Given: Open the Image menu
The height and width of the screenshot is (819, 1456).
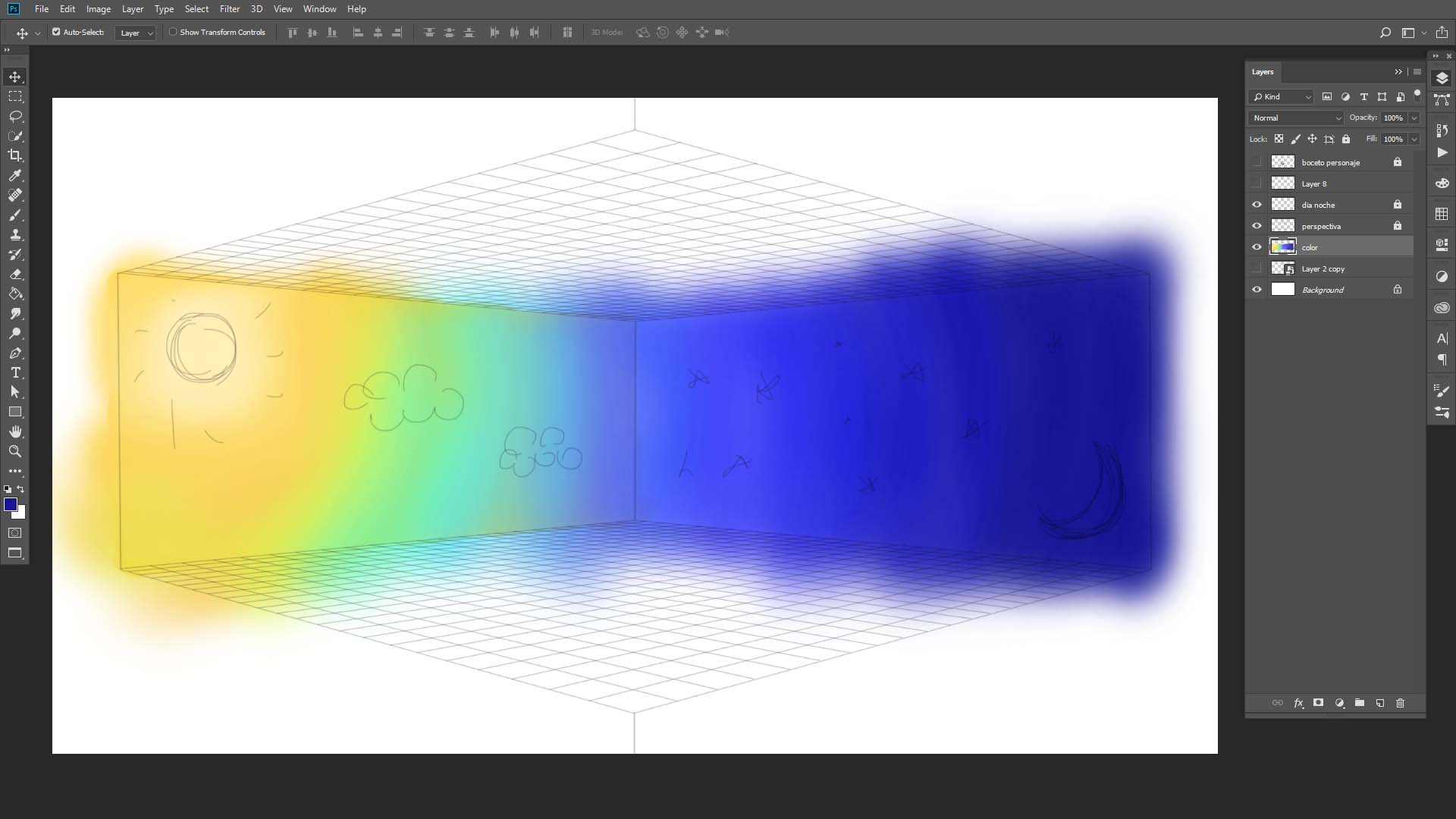Looking at the screenshot, I should pos(99,9).
